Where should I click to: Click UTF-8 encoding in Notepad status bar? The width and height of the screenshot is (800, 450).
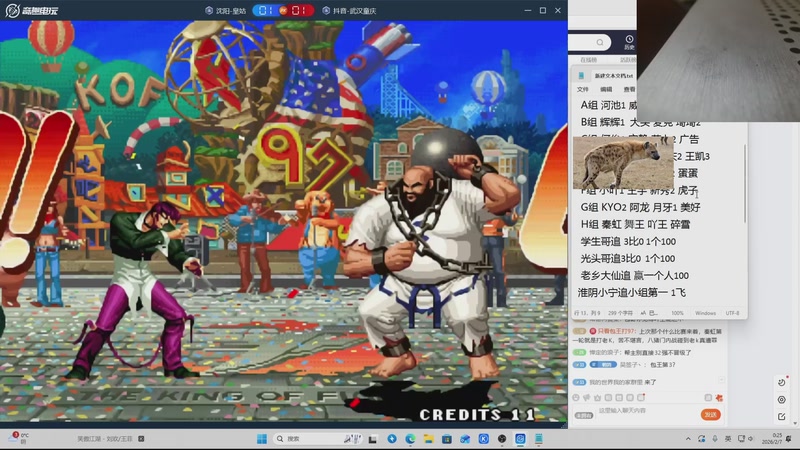point(732,313)
